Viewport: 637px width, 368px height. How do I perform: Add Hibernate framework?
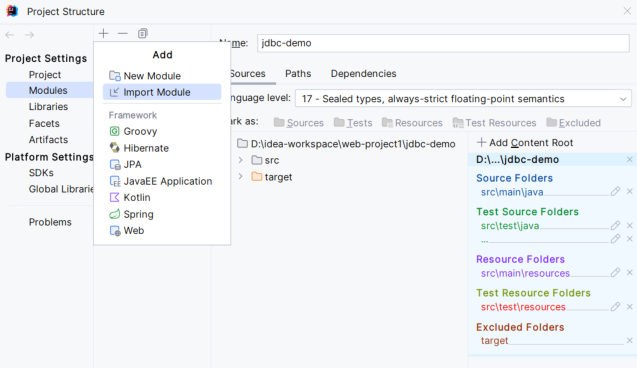(x=162, y=148)
